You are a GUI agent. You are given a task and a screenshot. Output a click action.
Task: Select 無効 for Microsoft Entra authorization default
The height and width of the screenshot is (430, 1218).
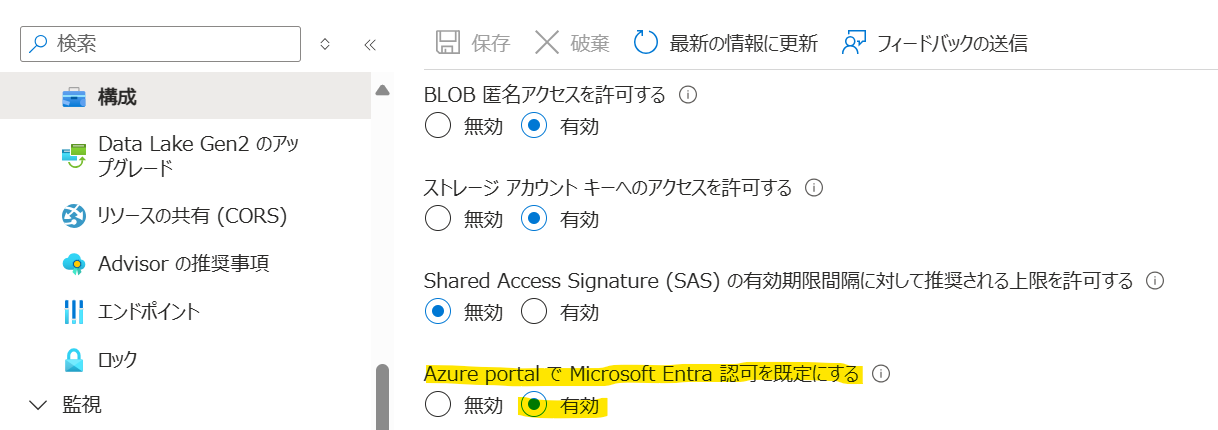coord(438,405)
